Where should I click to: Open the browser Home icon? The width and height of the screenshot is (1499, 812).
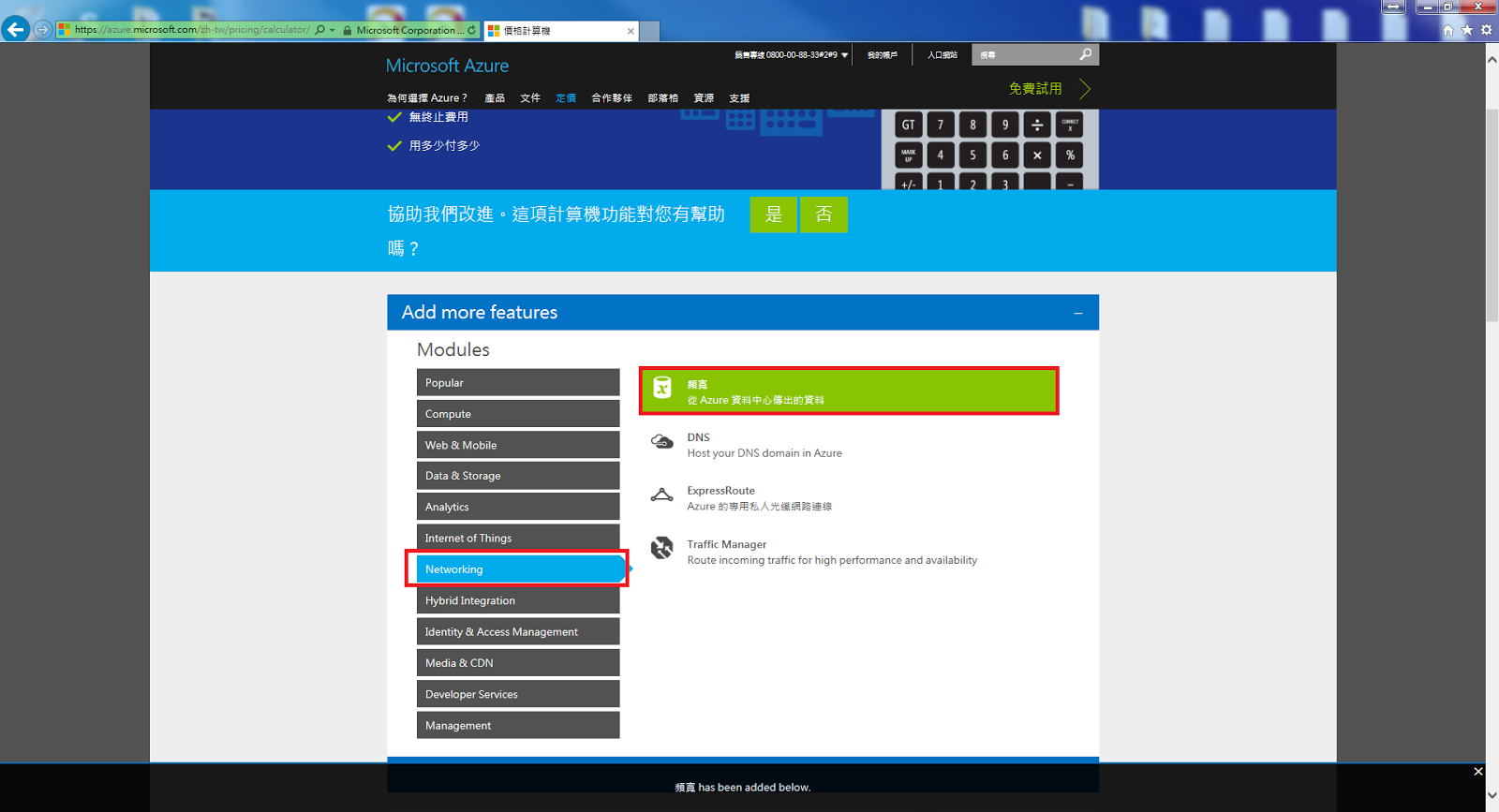tap(1448, 30)
